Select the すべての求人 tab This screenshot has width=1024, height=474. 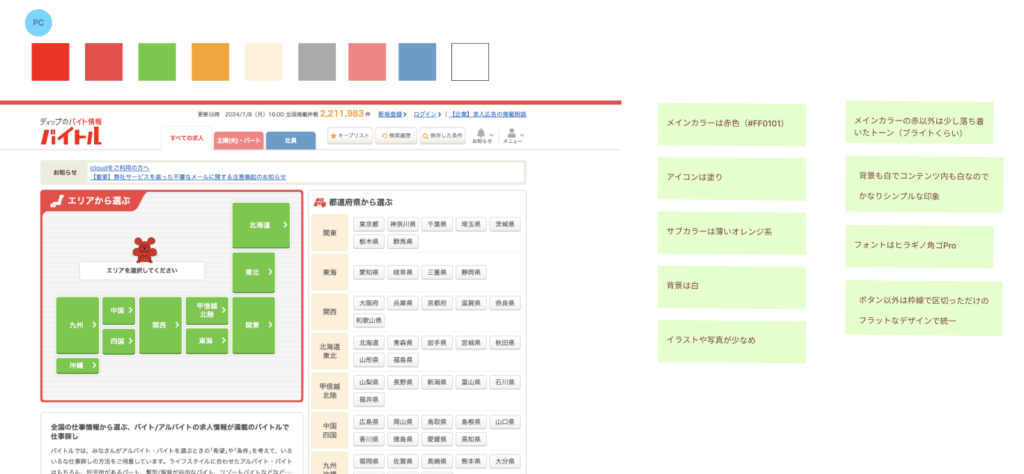187,138
